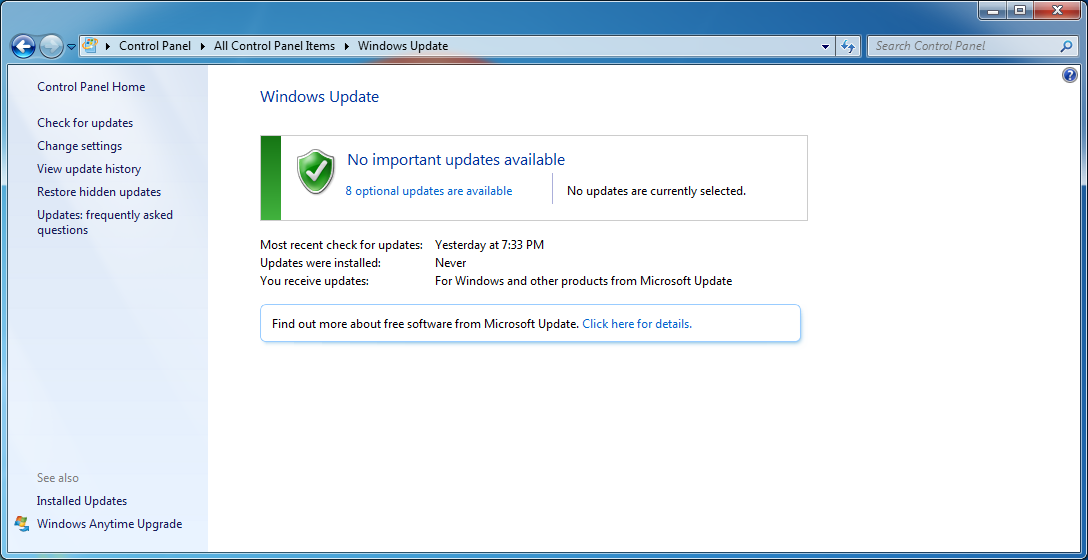Screen dimensions: 1088x560
Task: Click the Never value for updates installed
Action: [450, 263]
